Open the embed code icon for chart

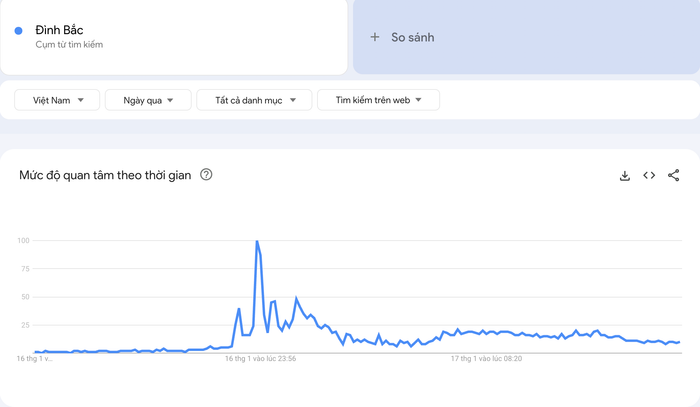pyautogui.click(x=649, y=175)
